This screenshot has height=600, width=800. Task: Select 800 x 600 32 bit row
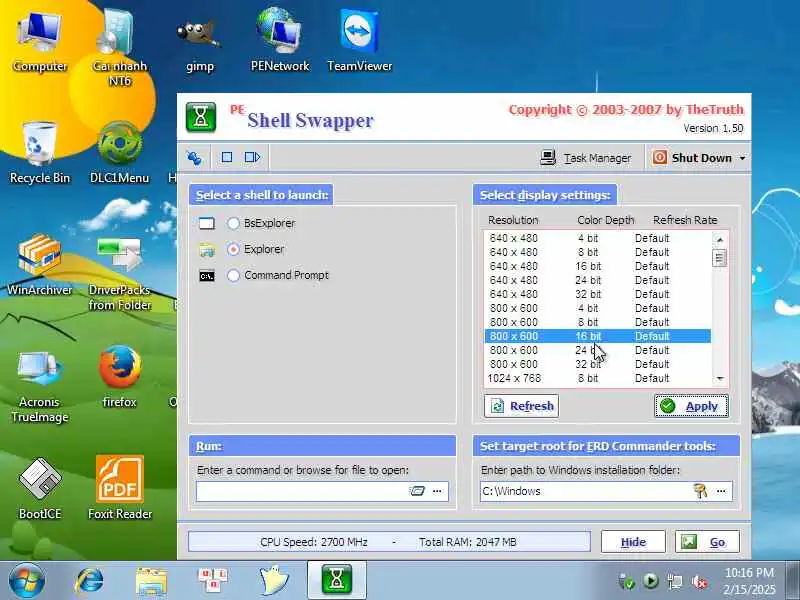(597, 364)
